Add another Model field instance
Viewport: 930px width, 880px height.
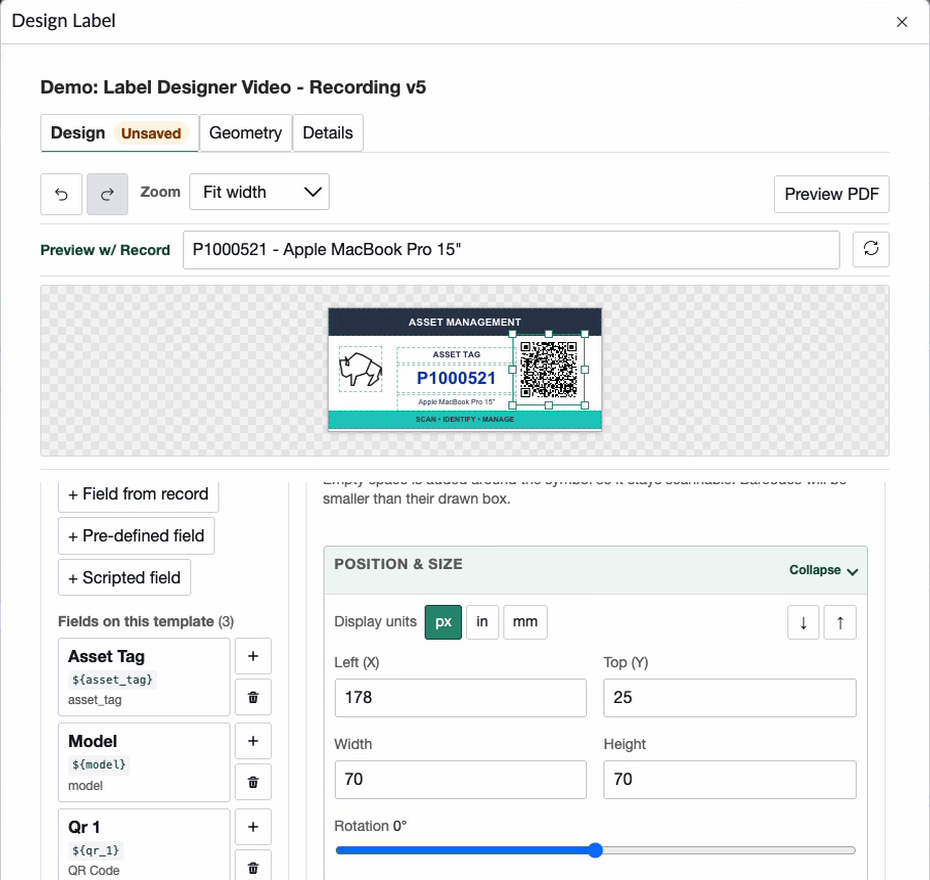253,741
